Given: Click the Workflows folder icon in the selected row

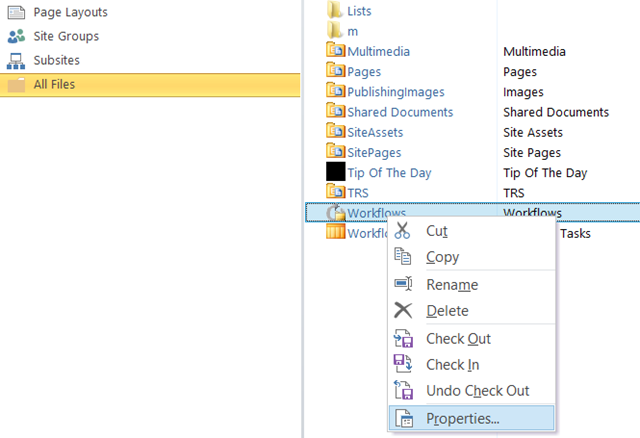Looking at the screenshot, I should pos(336,212).
